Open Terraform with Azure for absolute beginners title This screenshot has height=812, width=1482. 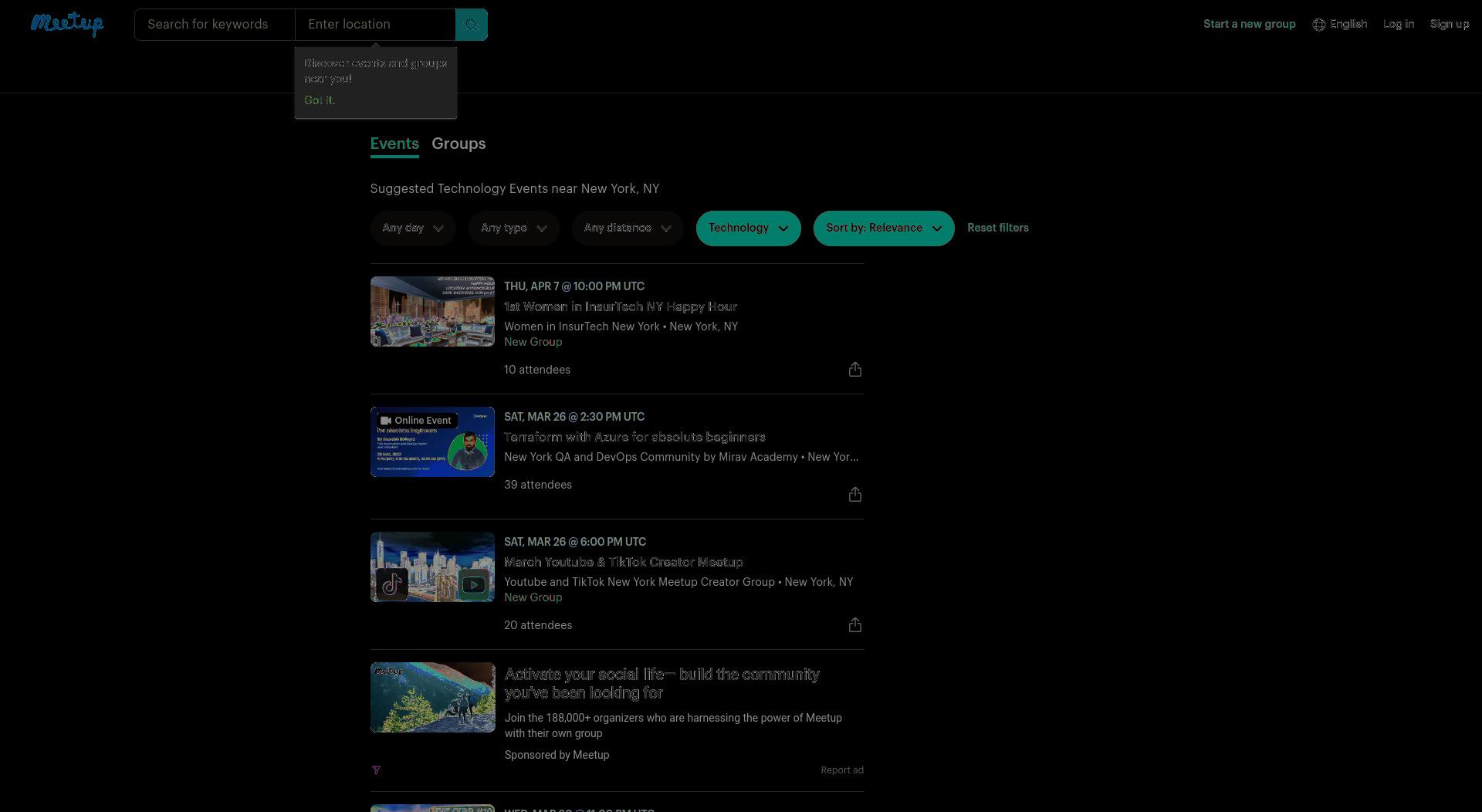[x=634, y=438]
